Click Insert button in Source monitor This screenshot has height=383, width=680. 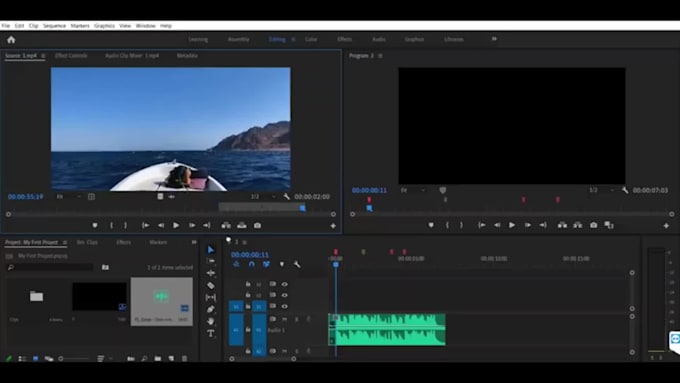tap(226, 225)
